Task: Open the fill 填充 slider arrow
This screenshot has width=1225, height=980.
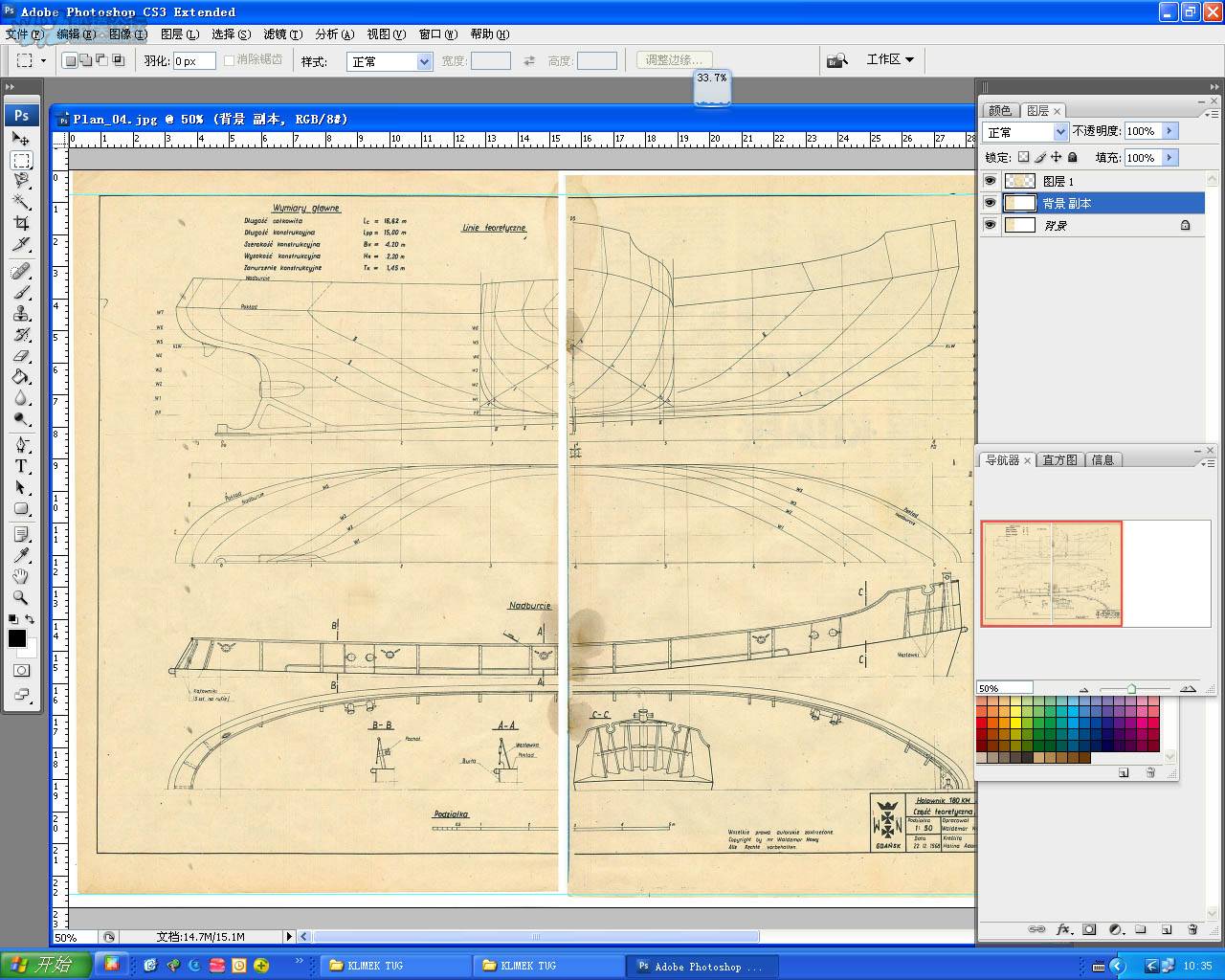Action: point(1169,157)
